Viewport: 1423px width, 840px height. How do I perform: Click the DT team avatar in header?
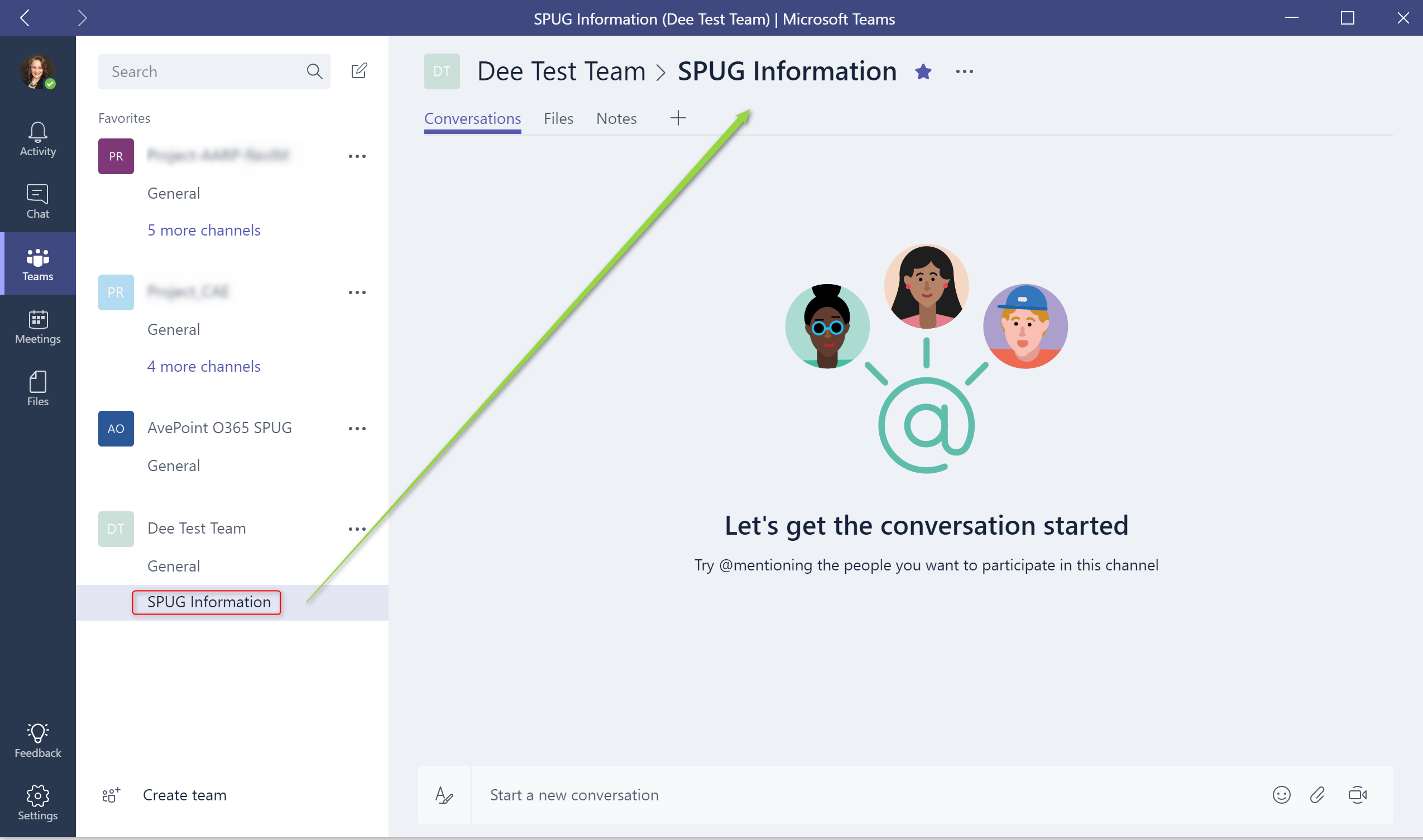pyautogui.click(x=442, y=71)
